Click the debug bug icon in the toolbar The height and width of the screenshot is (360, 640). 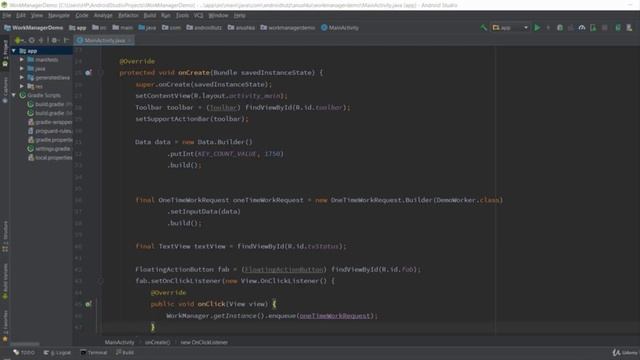tap(560, 28)
